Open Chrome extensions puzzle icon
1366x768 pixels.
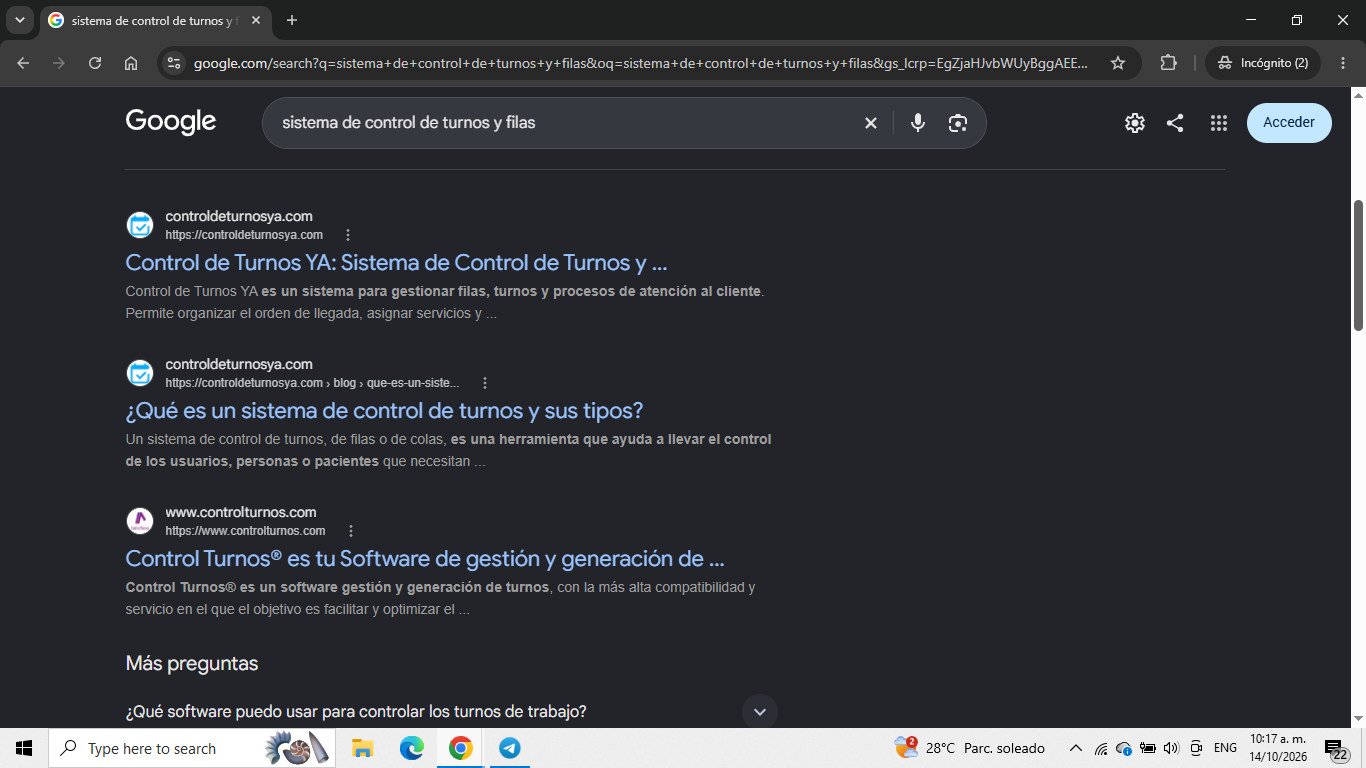tap(1168, 63)
